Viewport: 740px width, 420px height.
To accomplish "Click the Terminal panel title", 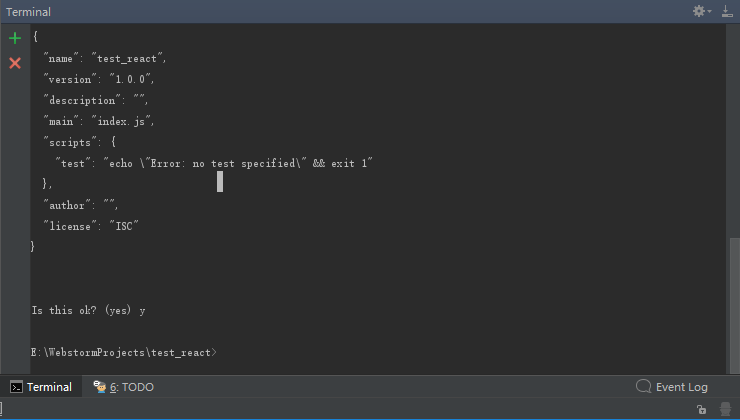I will [28, 12].
